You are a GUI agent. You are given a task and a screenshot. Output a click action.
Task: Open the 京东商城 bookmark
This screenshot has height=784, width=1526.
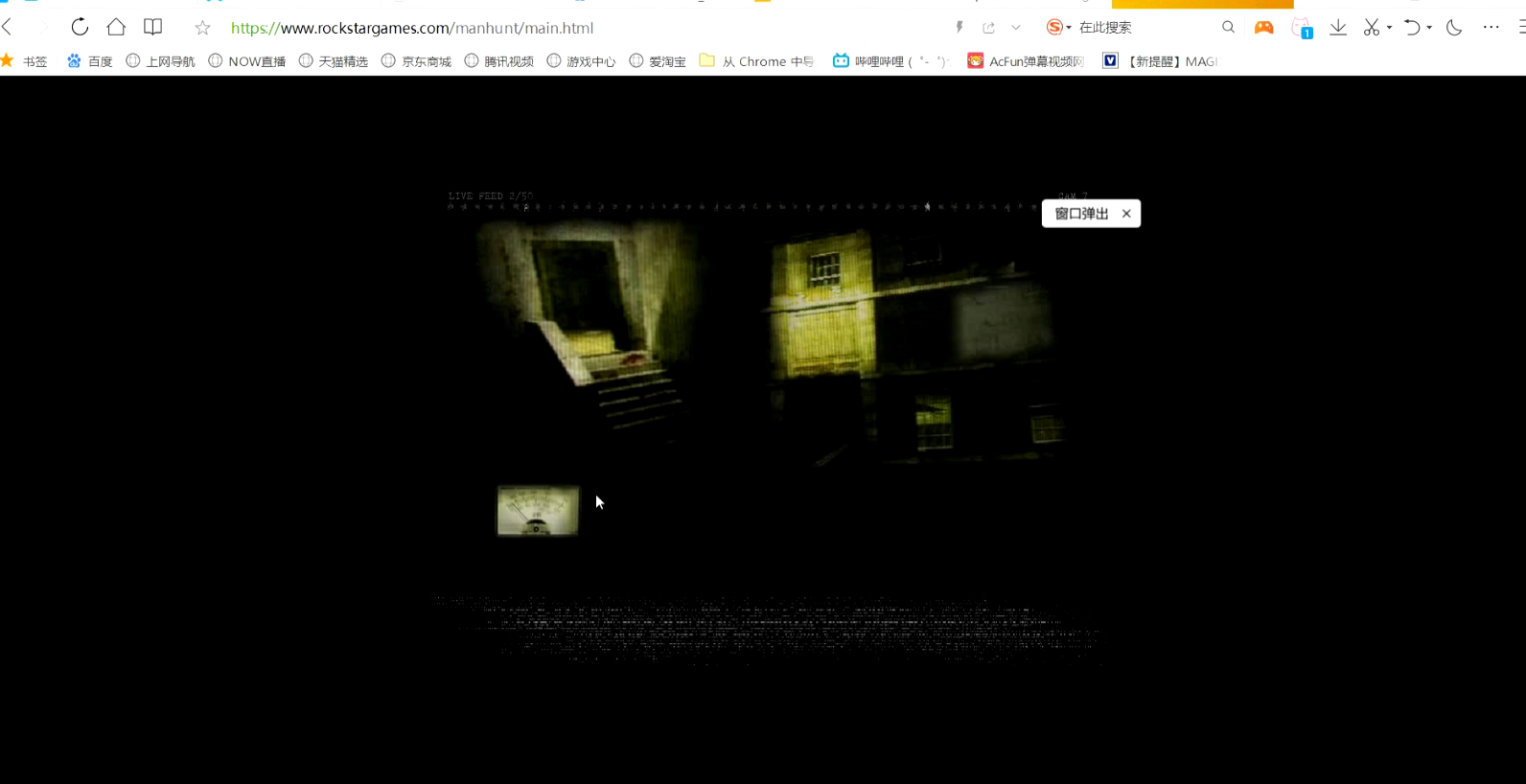[416, 61]
